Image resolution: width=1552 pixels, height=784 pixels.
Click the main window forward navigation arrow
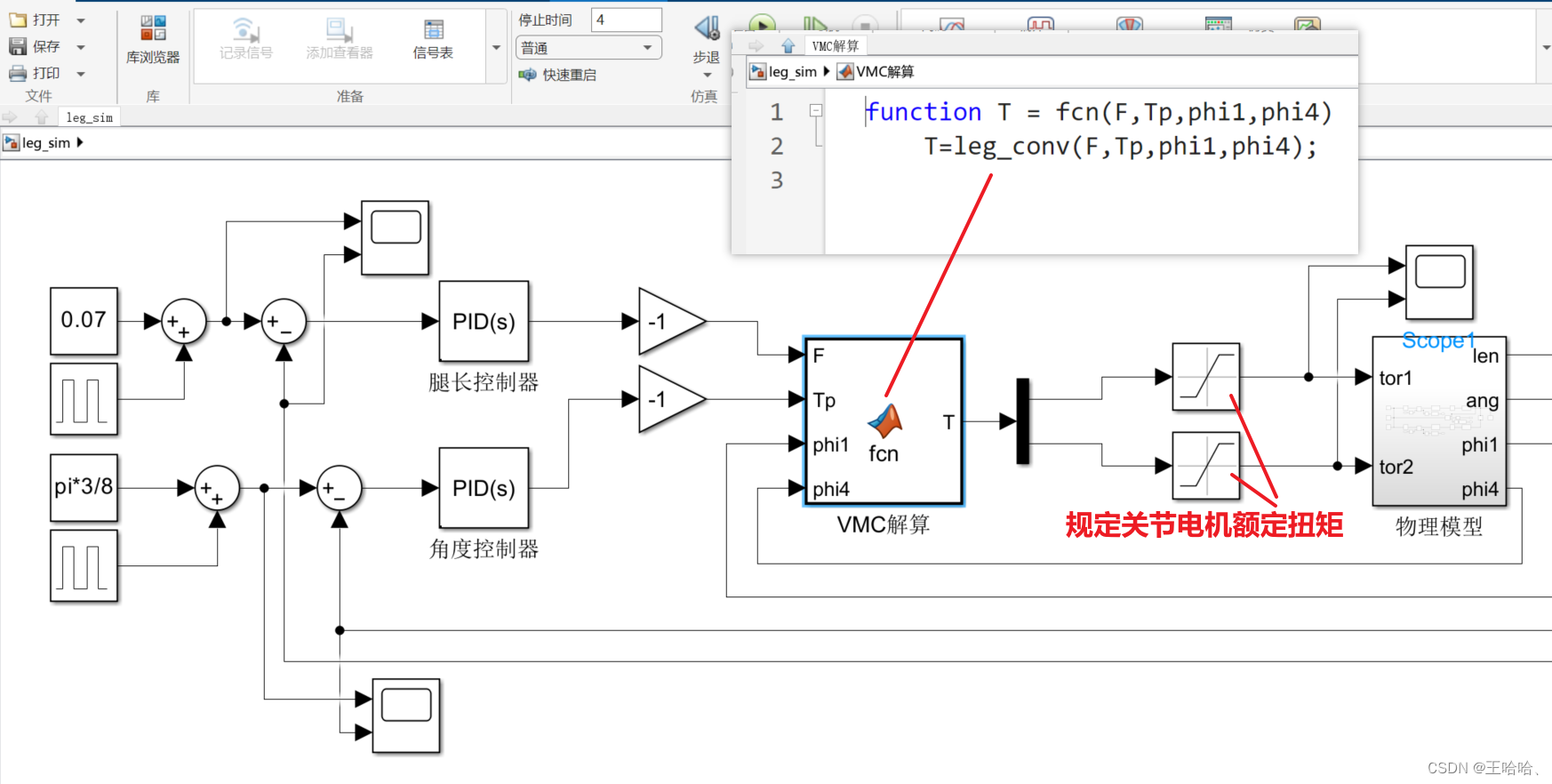[x=10, y=117]
